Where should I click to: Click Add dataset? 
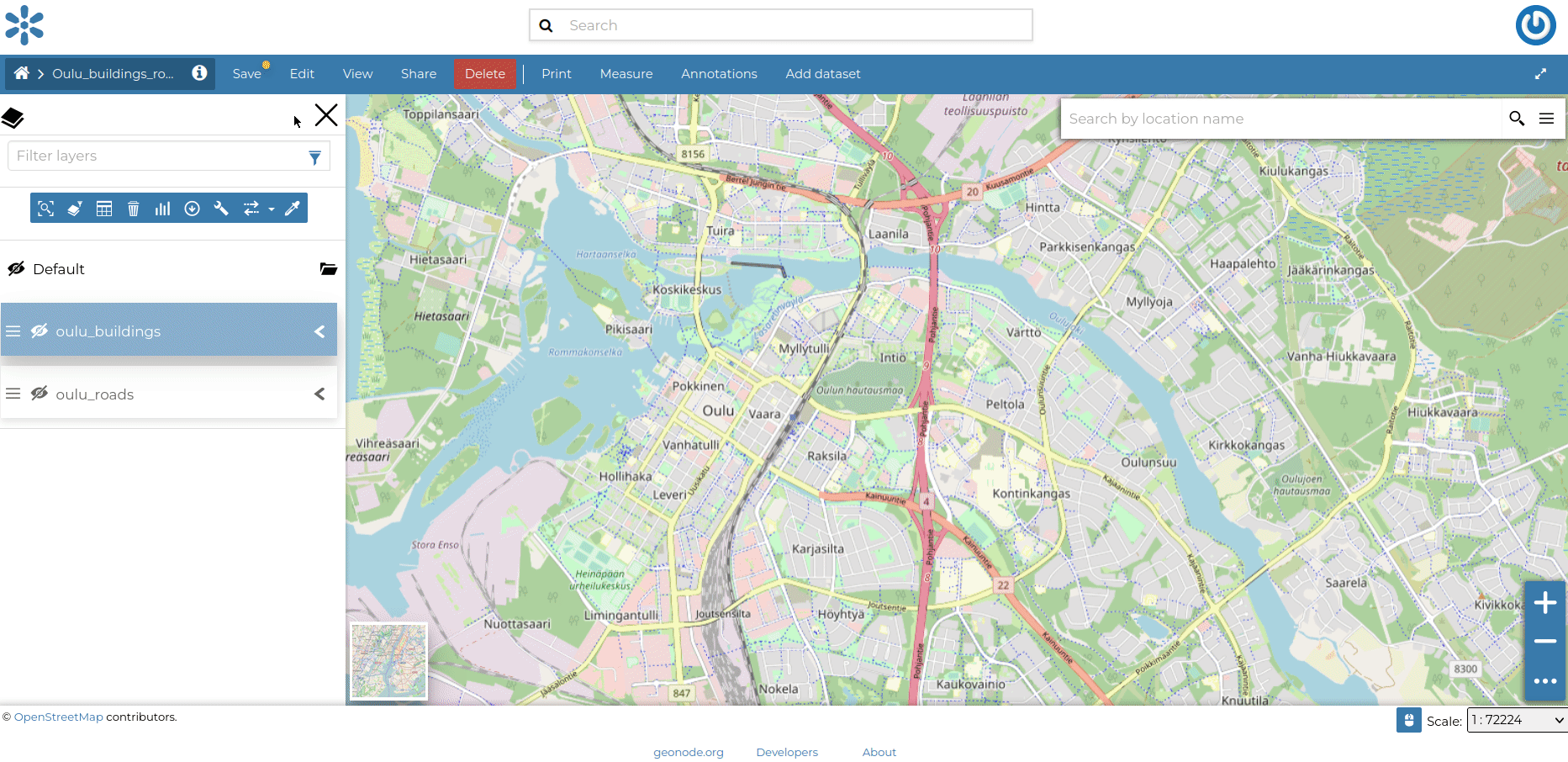[823, 74]
